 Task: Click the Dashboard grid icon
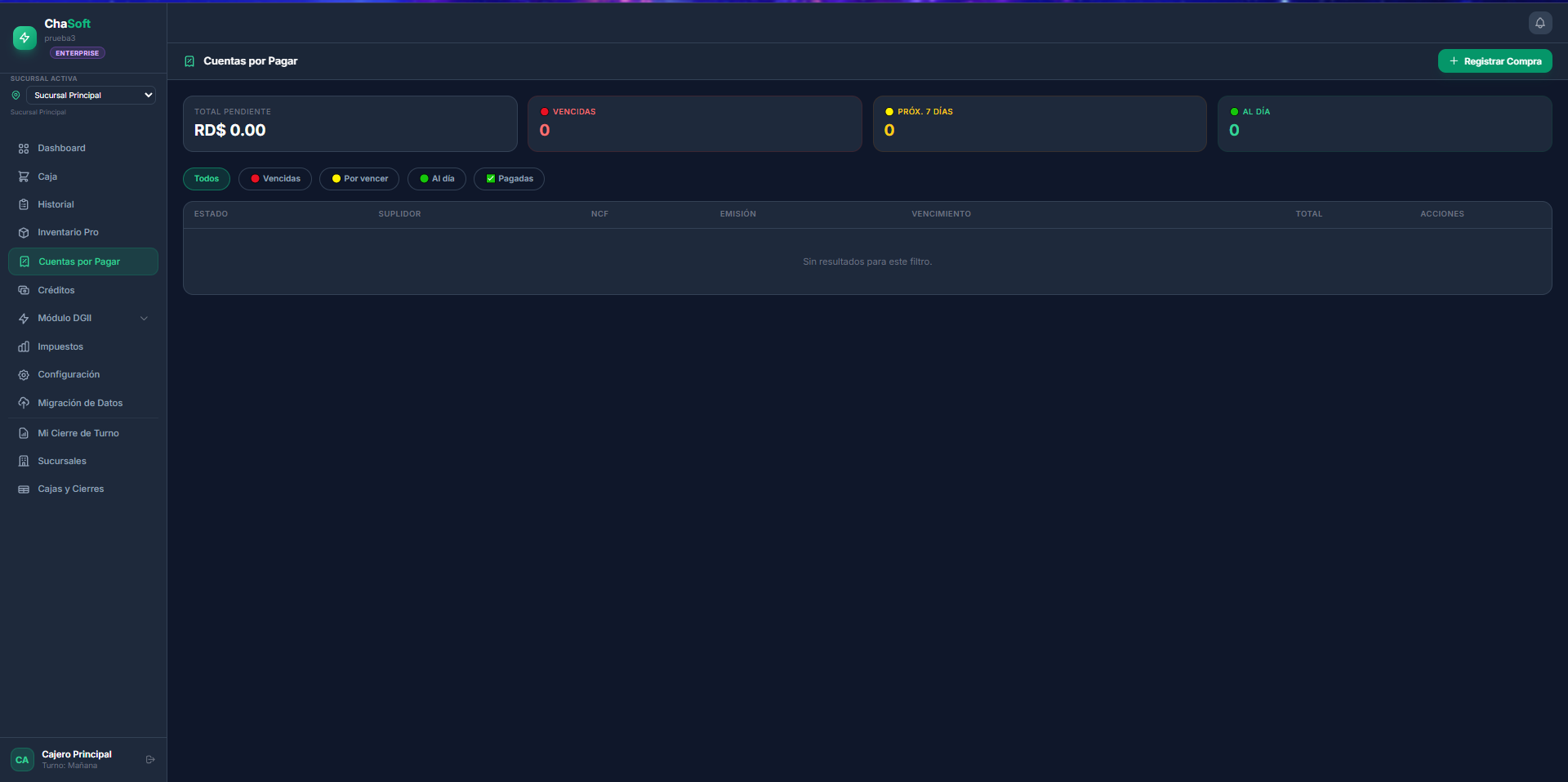point(24,149)
